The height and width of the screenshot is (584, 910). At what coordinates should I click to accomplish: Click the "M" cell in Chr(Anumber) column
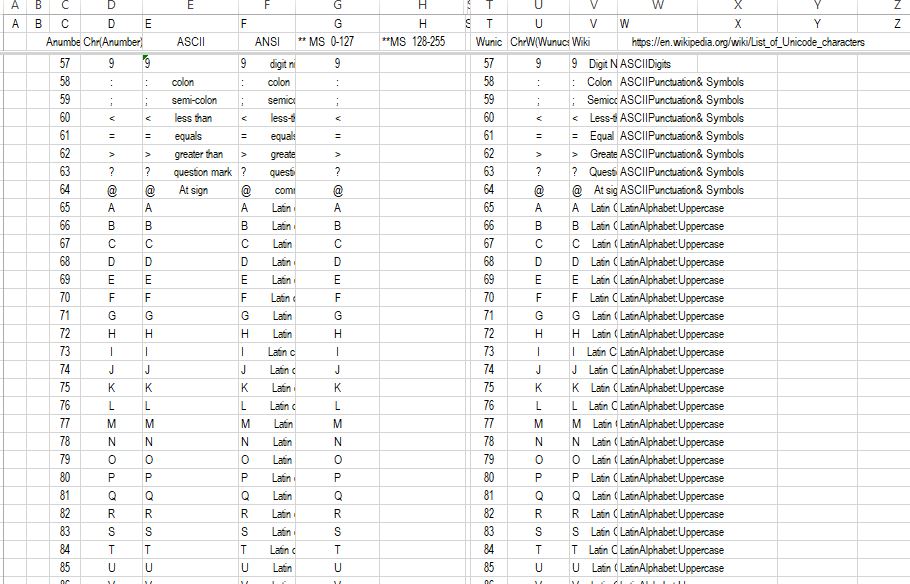(111, 424)
